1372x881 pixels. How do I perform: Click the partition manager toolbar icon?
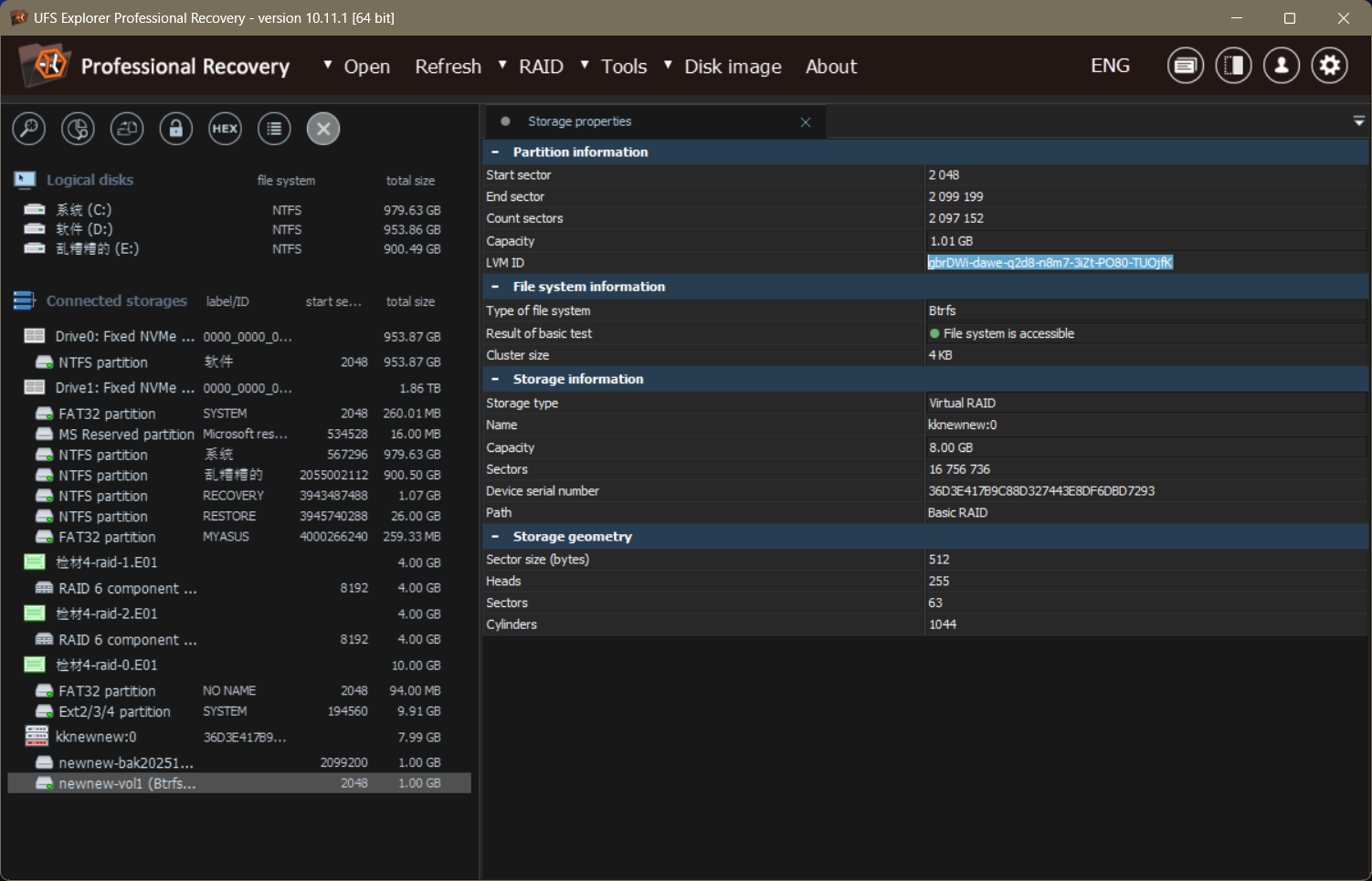(127, 129)
